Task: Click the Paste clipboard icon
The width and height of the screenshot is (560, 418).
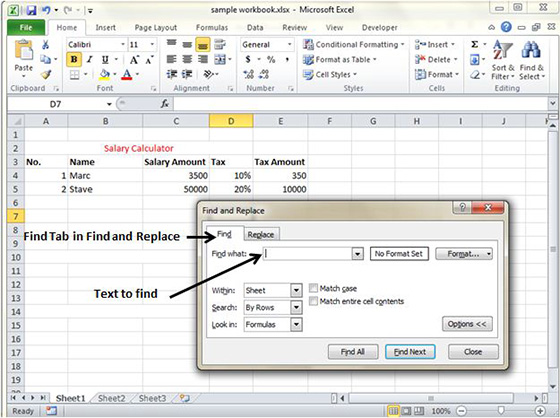Action: click(24, 50)
